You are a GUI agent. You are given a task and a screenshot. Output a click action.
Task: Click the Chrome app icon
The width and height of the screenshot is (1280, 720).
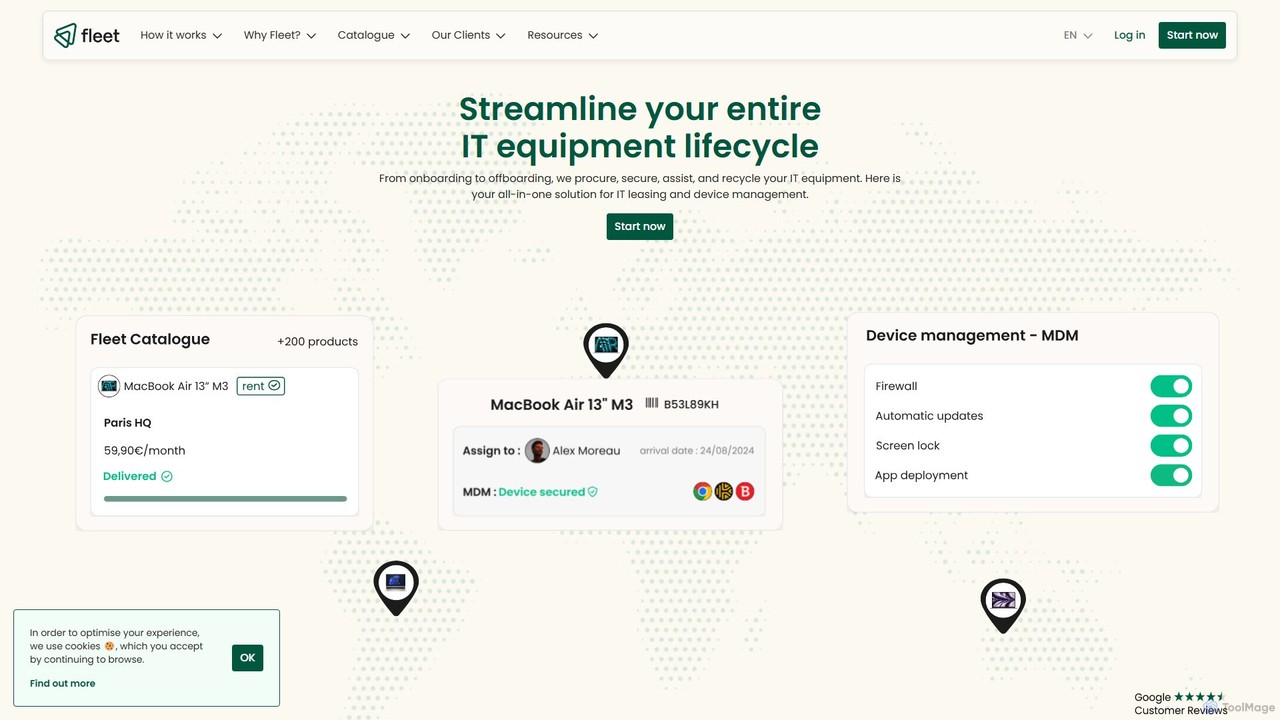(702, 491)
